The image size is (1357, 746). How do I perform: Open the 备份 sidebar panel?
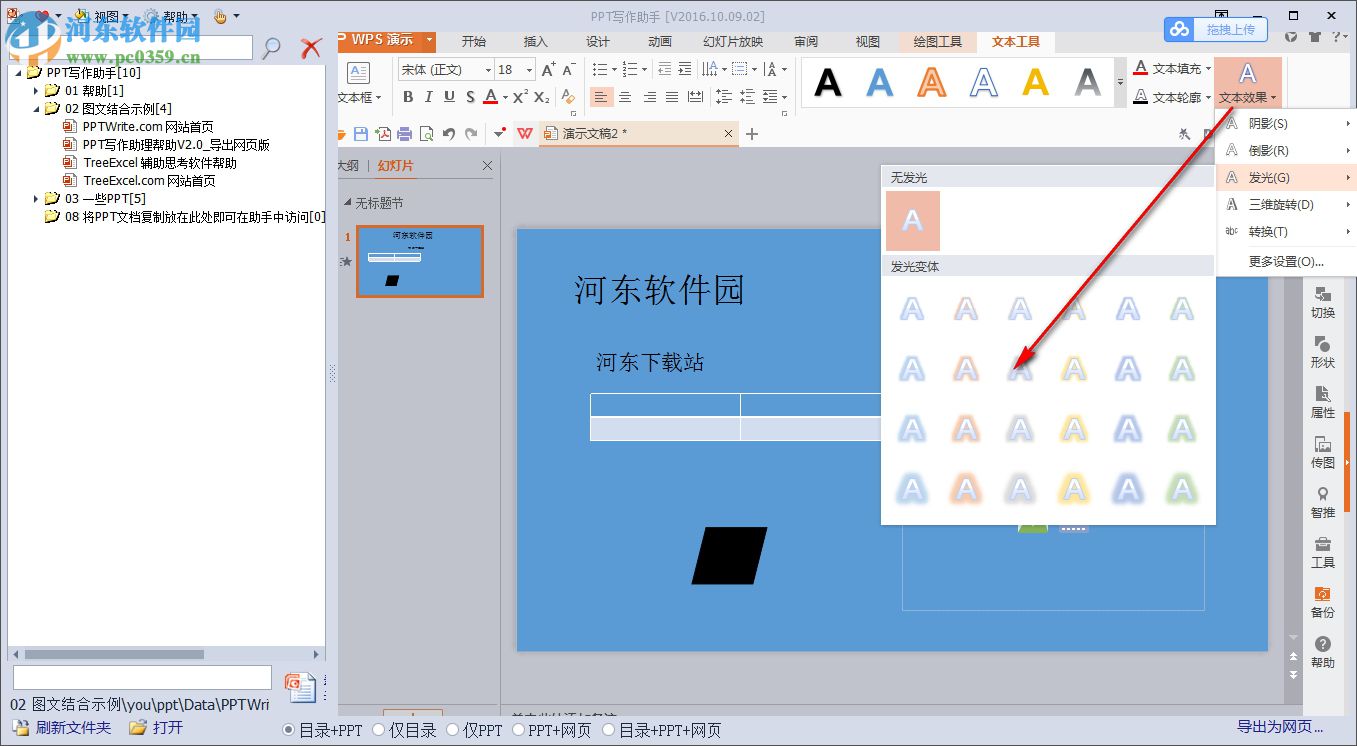[x=1323, y=601]
